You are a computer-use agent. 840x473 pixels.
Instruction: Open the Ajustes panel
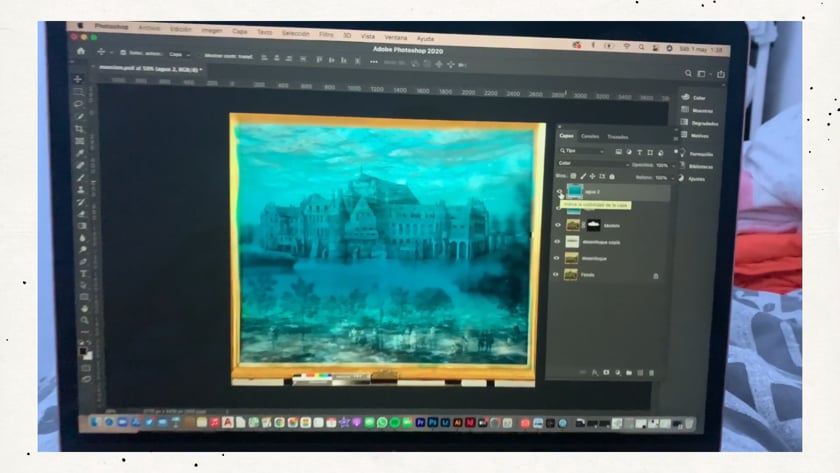tap(692, 178)
